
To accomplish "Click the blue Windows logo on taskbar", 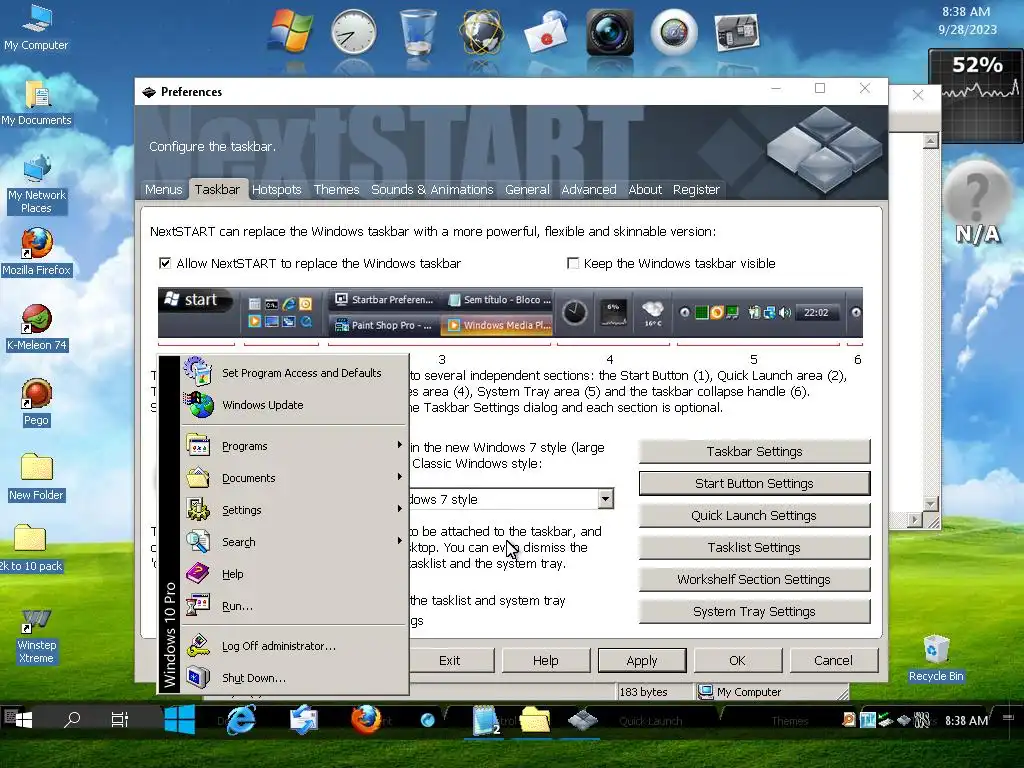I will (x=180, y=720).
